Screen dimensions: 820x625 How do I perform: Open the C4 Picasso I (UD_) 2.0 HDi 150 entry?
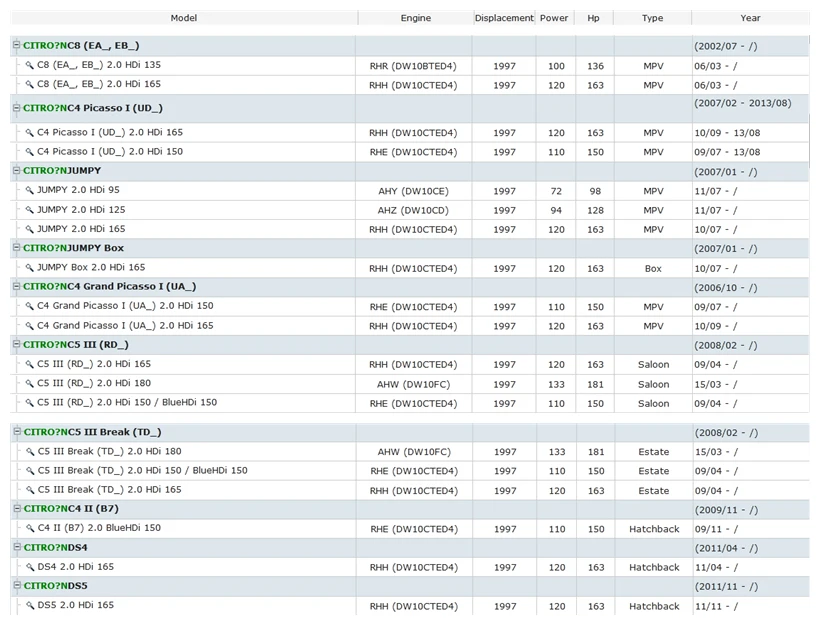(x=110, y=152)
